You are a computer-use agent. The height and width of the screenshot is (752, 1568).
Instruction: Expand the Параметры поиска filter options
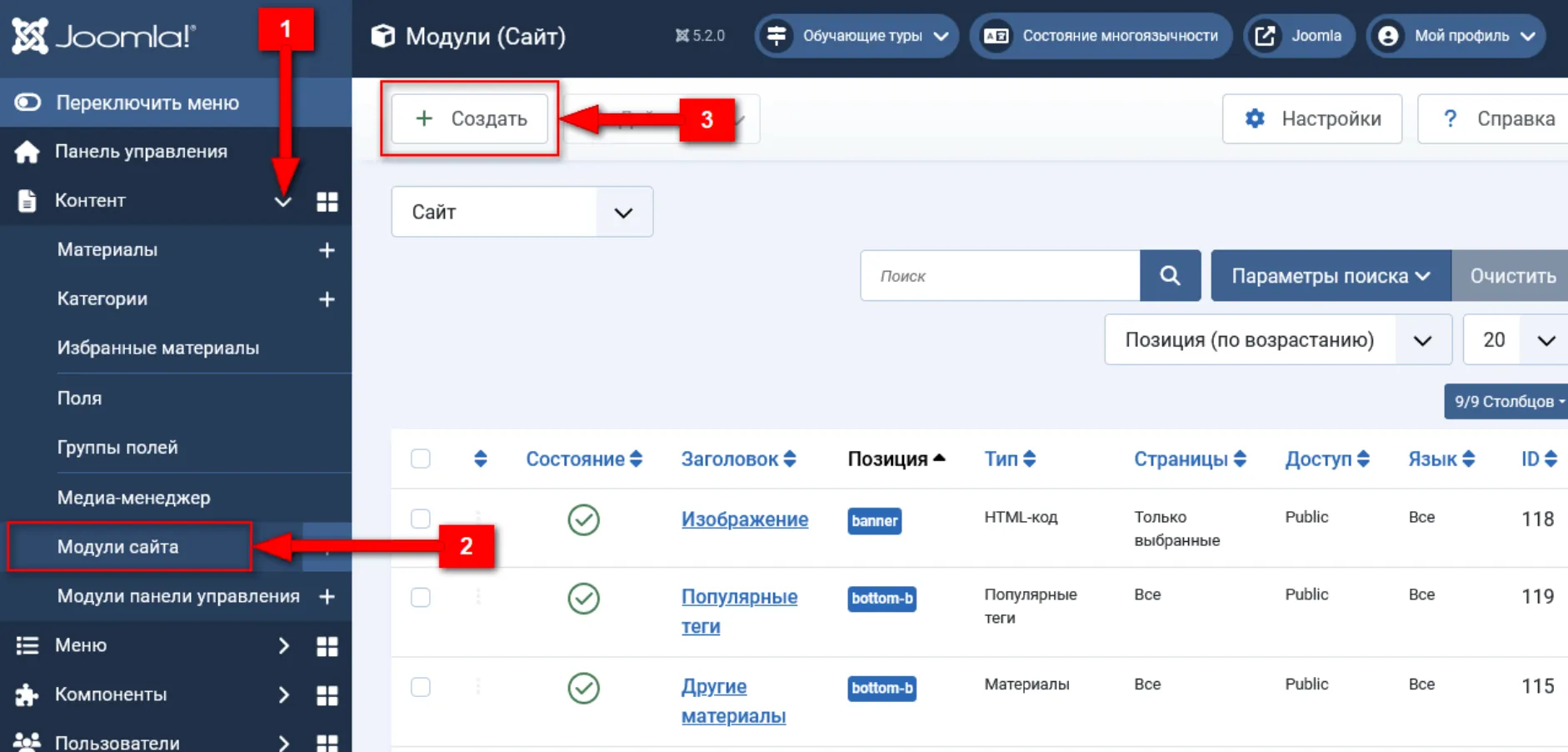point(1330,276)
